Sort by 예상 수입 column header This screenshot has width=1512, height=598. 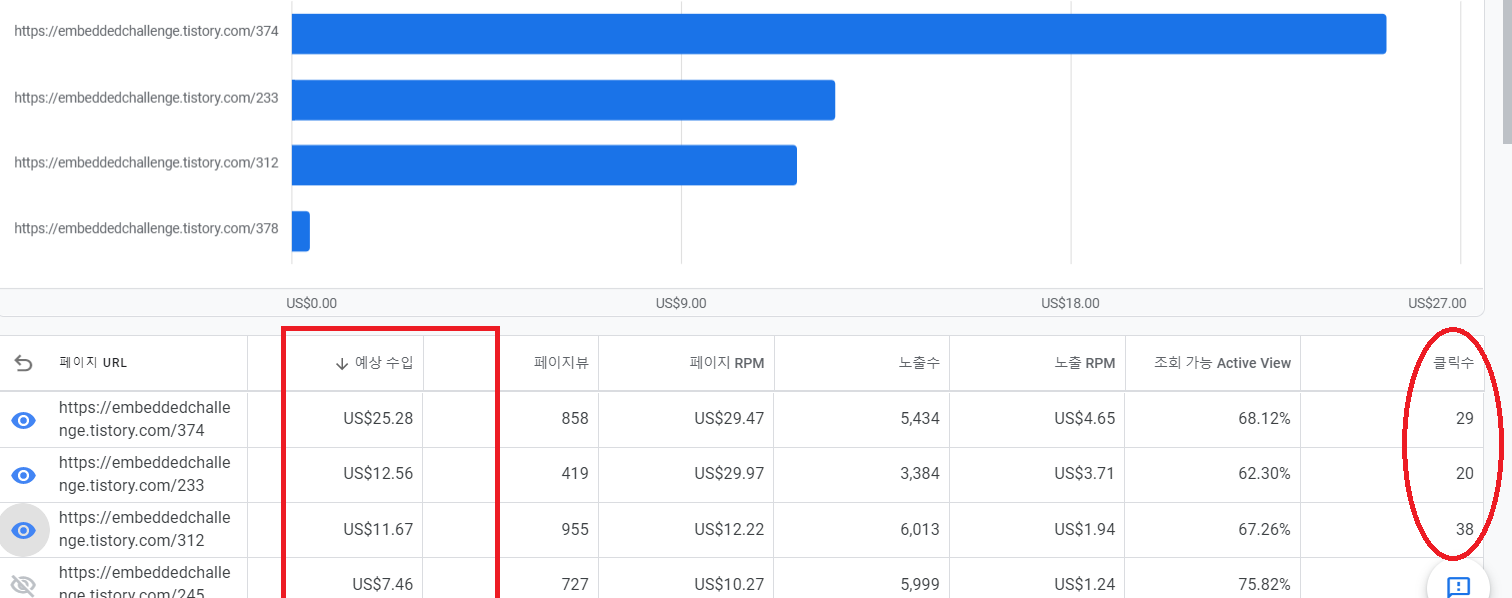coord(384,363)
